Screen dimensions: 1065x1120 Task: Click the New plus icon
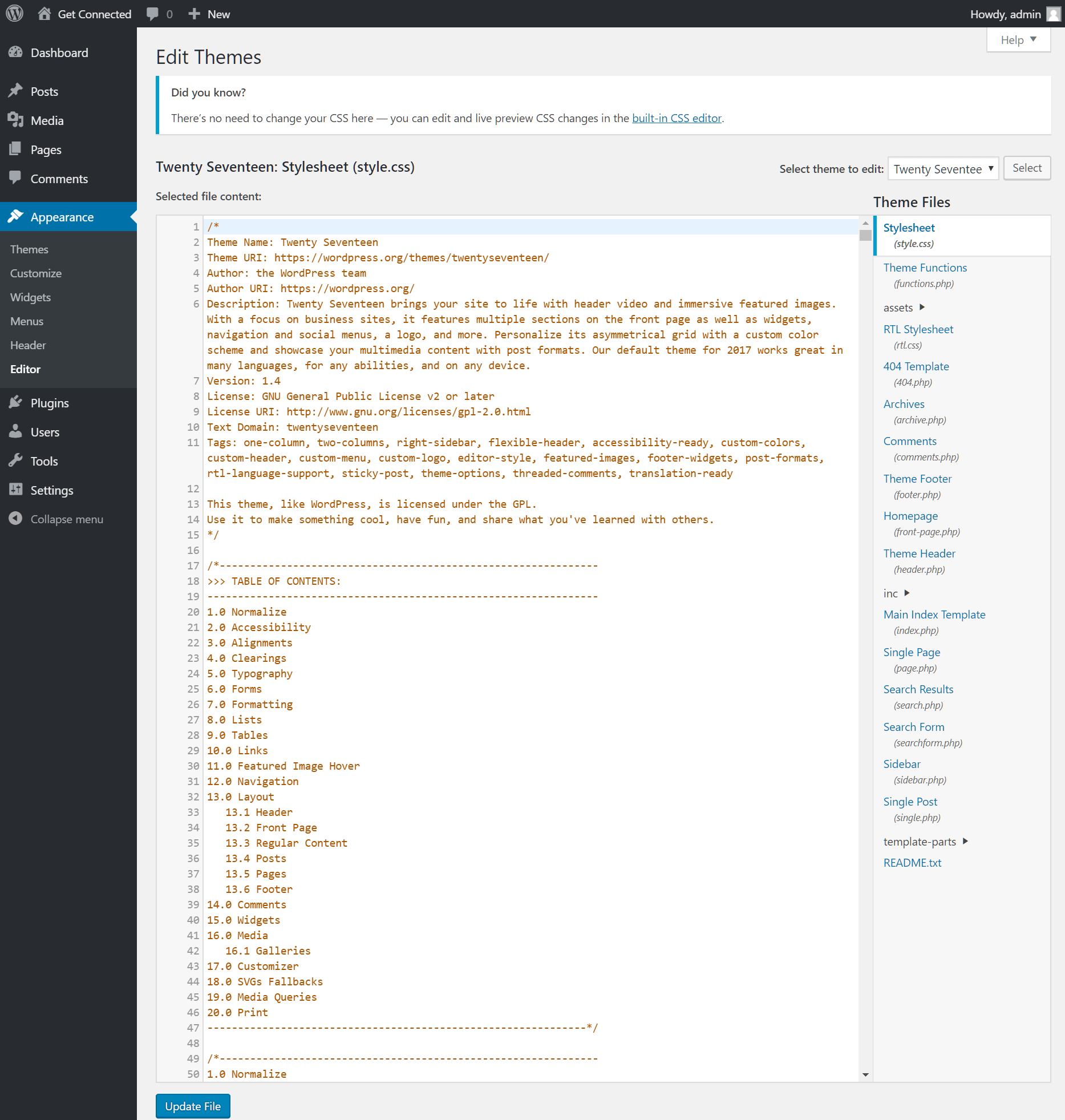click(194, 14)
